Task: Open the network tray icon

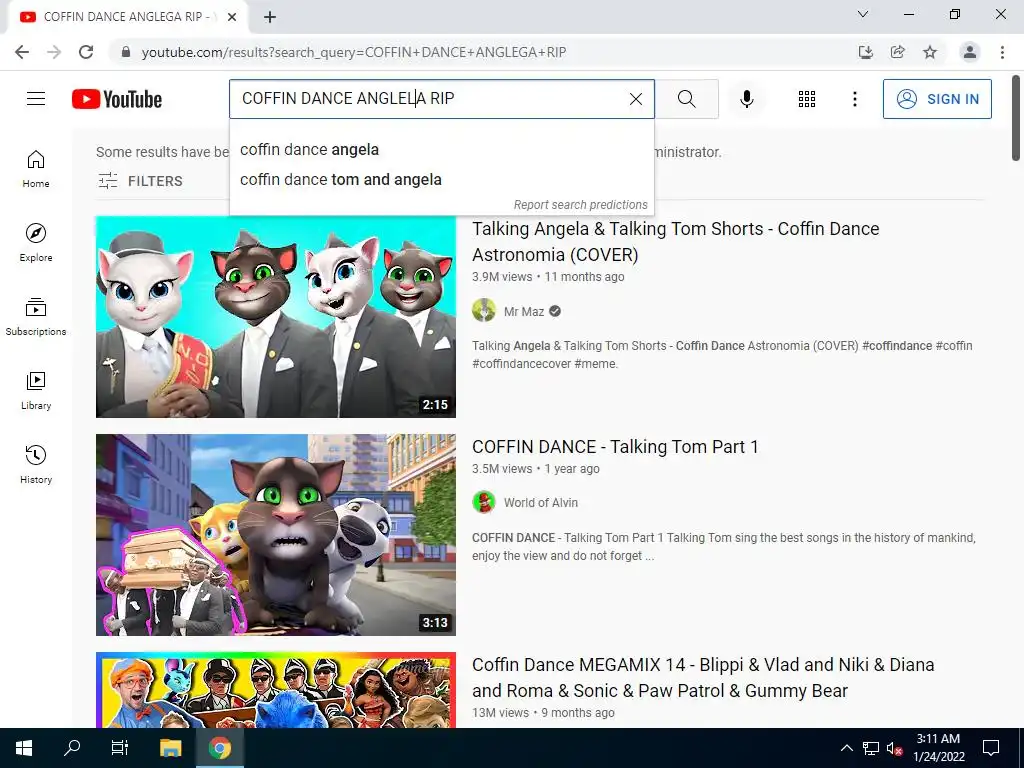Action: coord(871,748)
